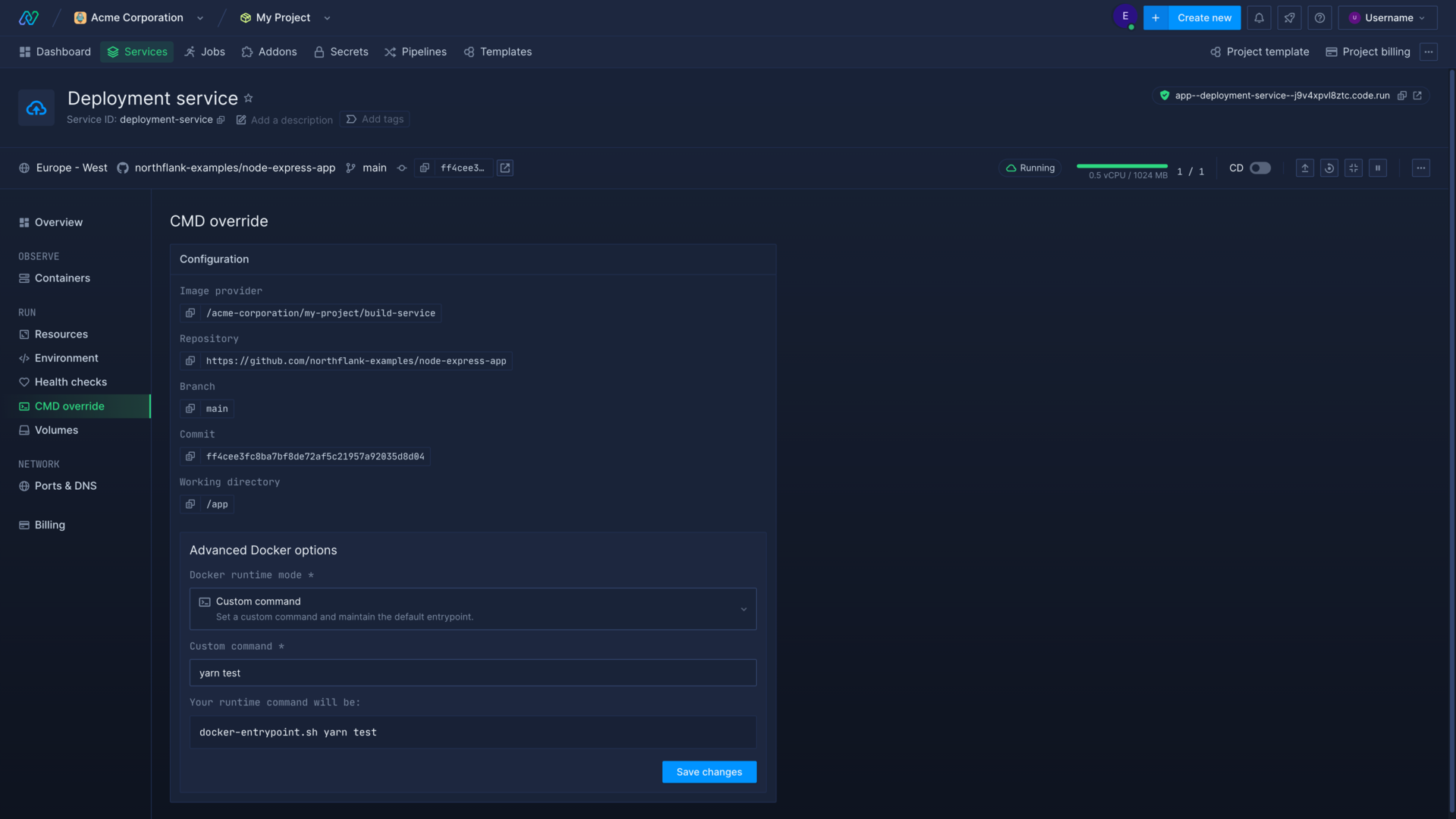Click the vCPU memory usage progress bar
This screenshot has height=819, width=1456.
click(x=1122, y=166)
